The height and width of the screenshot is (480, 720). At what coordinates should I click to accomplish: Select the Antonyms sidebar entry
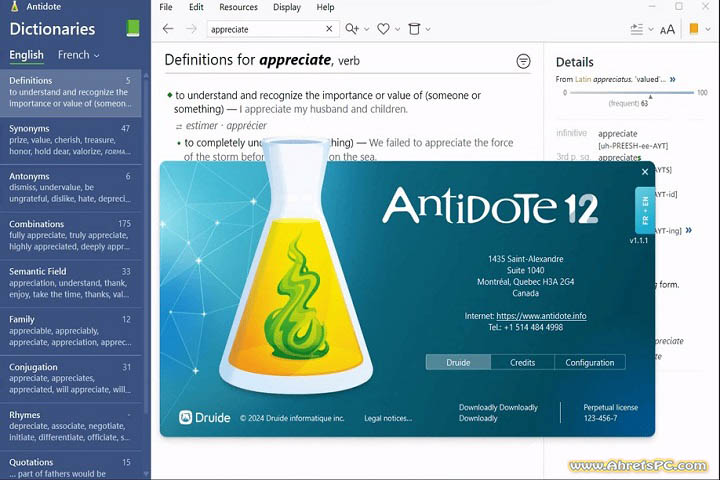click(71, 188)
